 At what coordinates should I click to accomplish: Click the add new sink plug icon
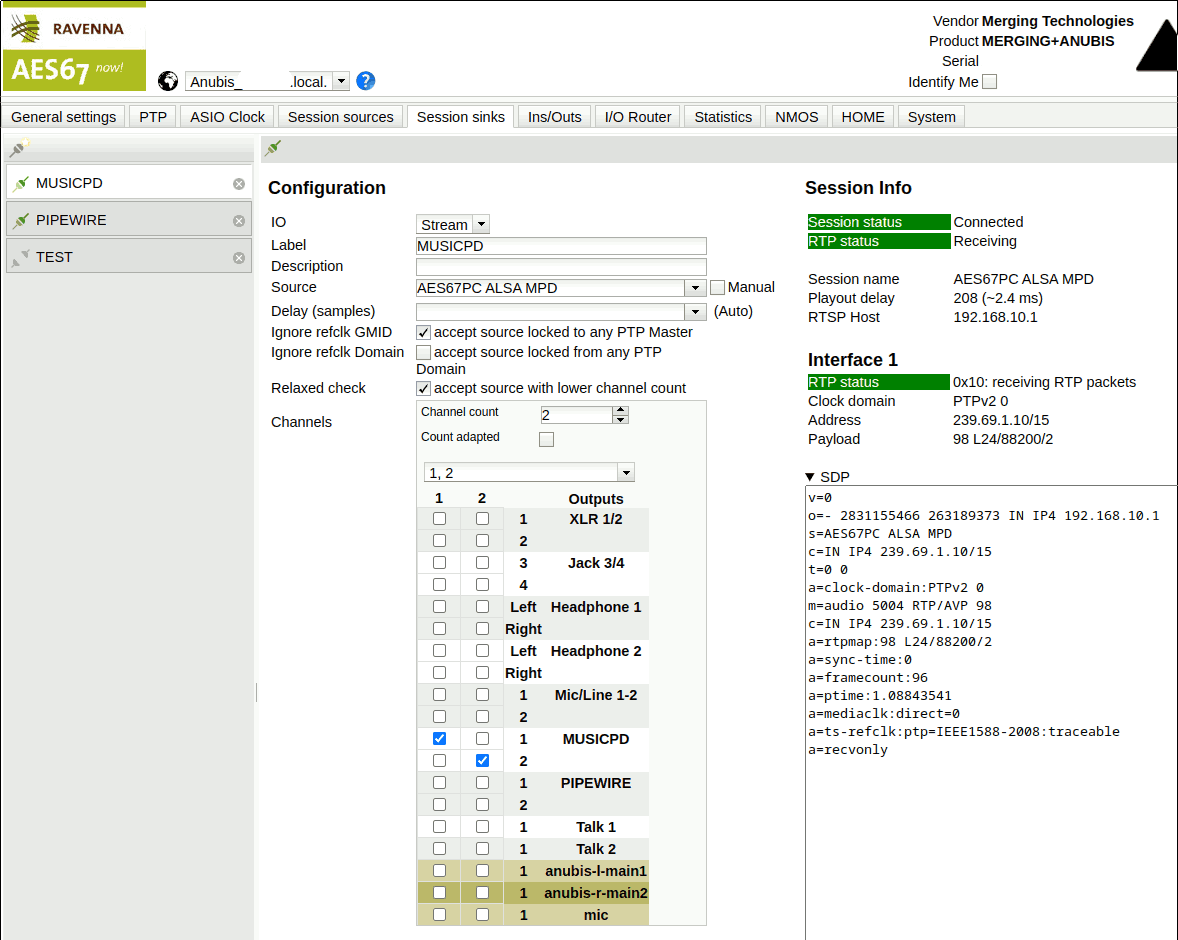pyautogui.click(x=19, y=147)
